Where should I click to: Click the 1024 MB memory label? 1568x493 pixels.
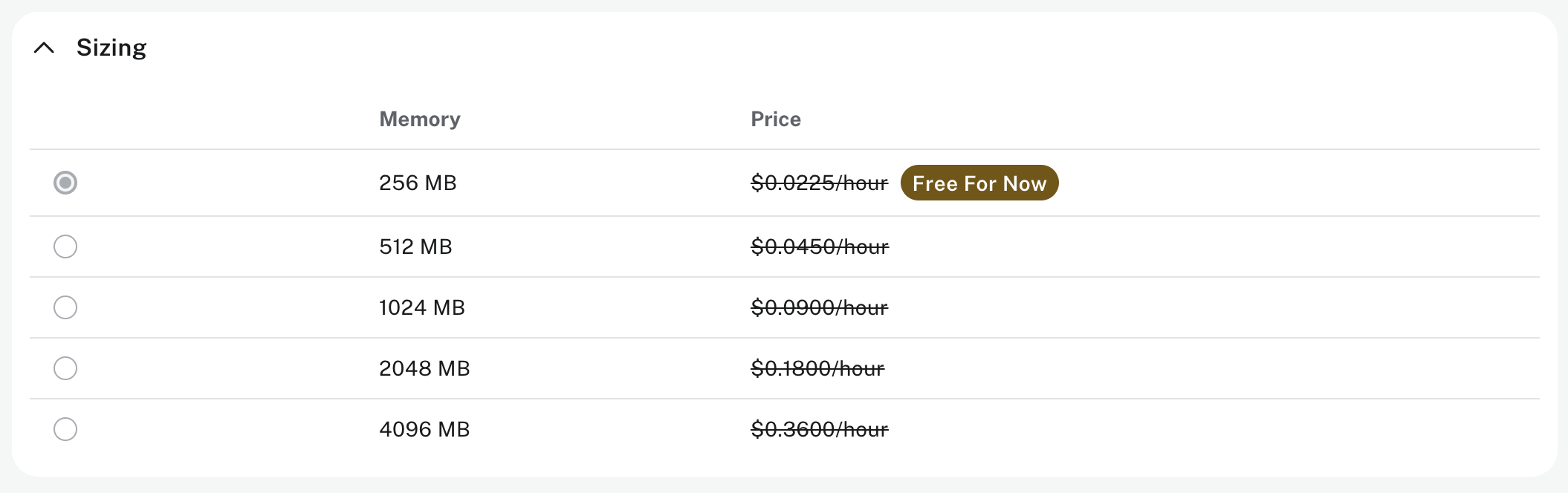tap(422, 307)
